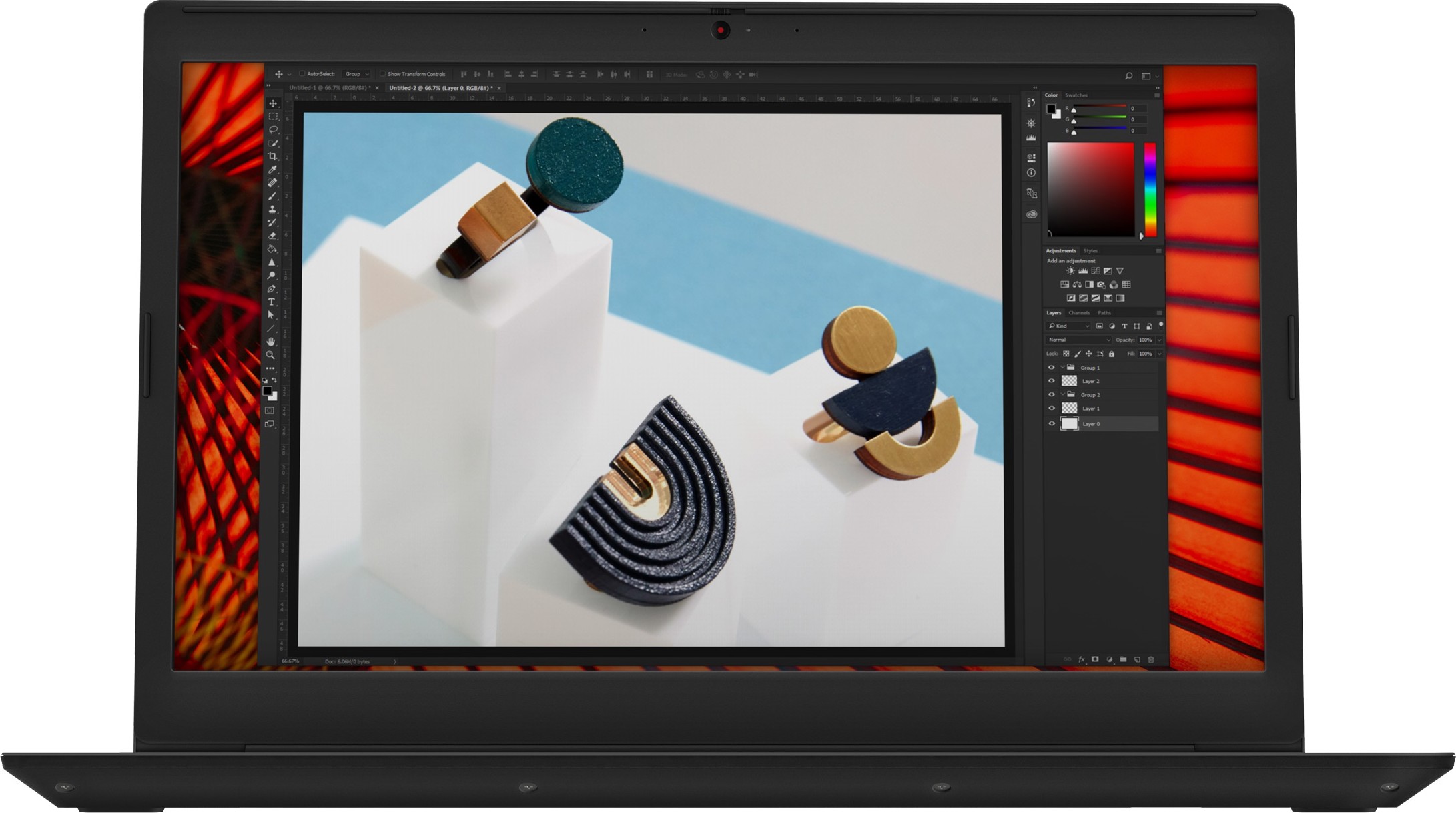Screen dimensions: 1456x813
Task: Click the delete layer trash icon
Action: pos(1150,659)
